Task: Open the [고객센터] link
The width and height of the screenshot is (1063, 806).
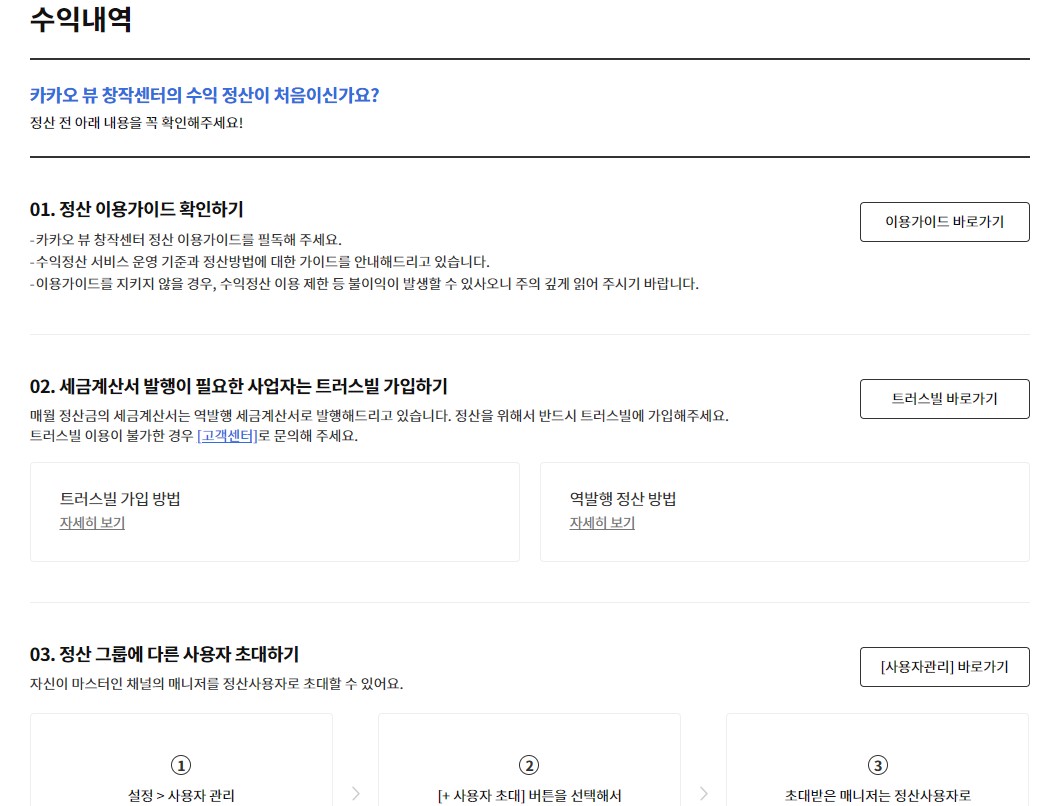Action: click(x=227, y=436)
